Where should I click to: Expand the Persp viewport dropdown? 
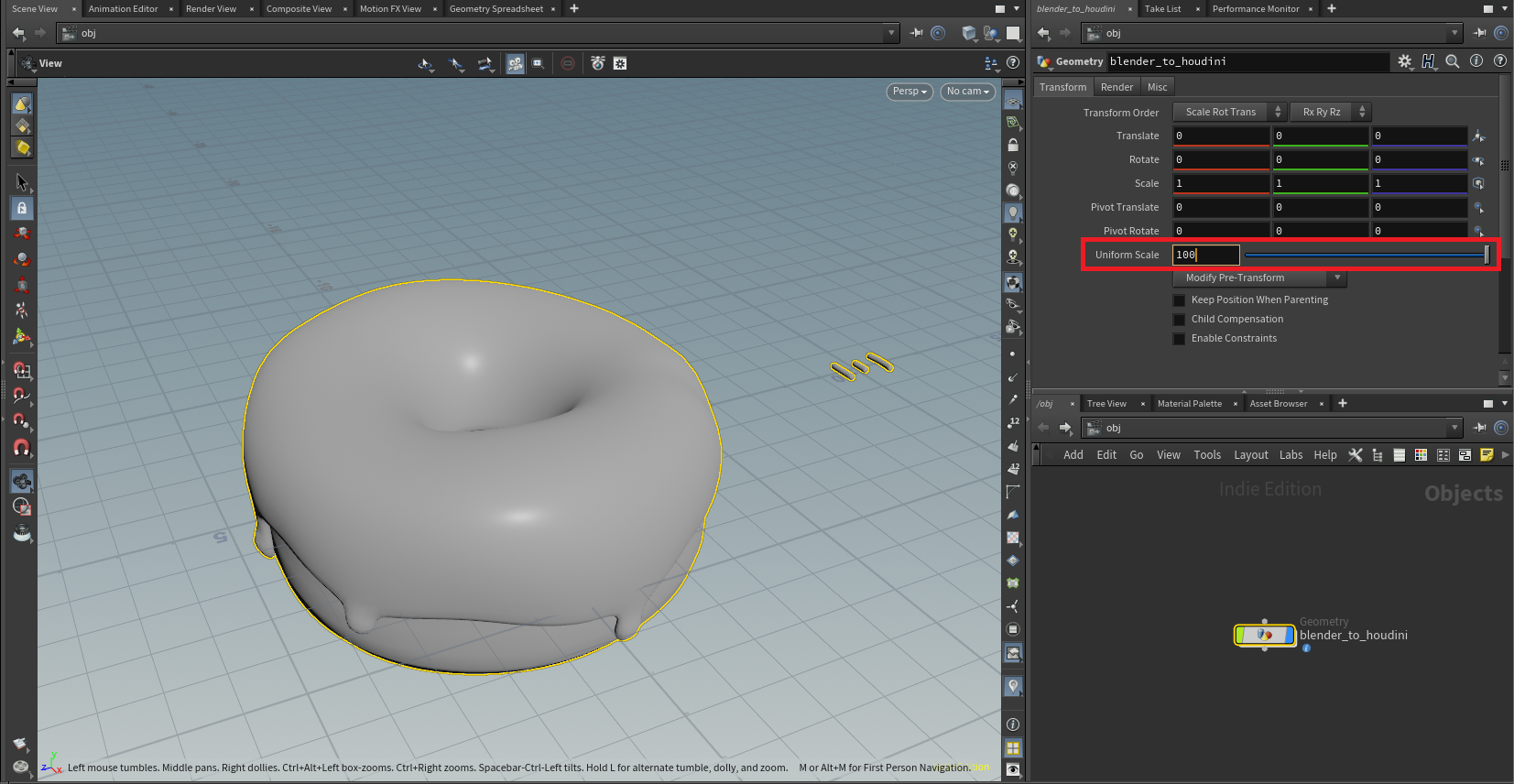coord(909,92)
